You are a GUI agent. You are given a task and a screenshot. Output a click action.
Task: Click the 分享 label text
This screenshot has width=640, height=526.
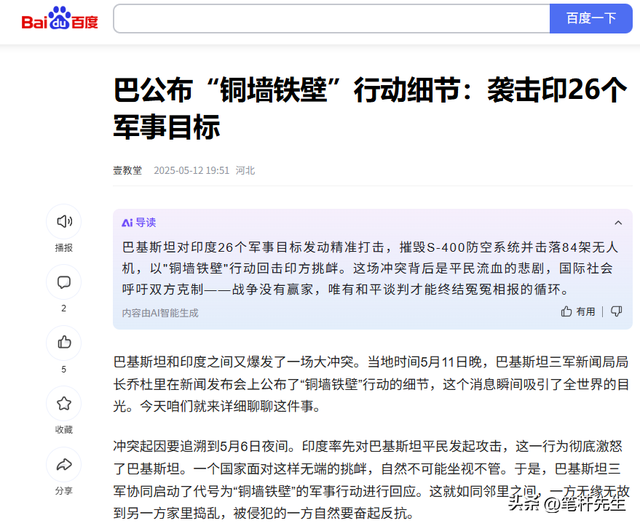click(64, 491)
